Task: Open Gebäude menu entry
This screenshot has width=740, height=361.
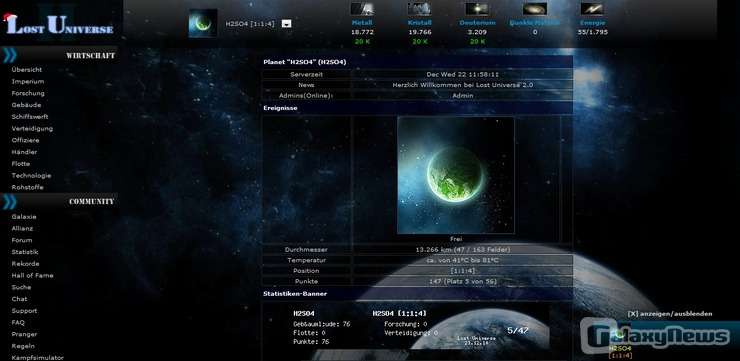Action: pos(26,105)
